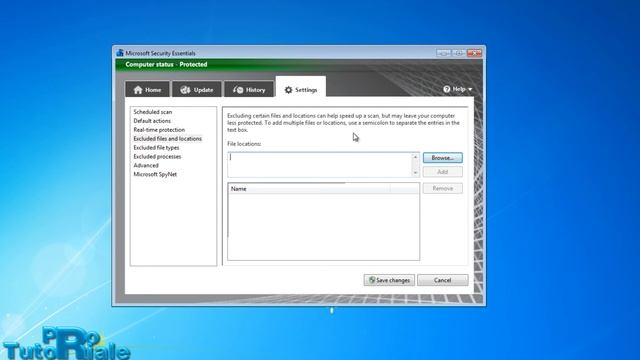Select Advanced in settings list
This screenshot has height=360, width=640.
(146, 165)
